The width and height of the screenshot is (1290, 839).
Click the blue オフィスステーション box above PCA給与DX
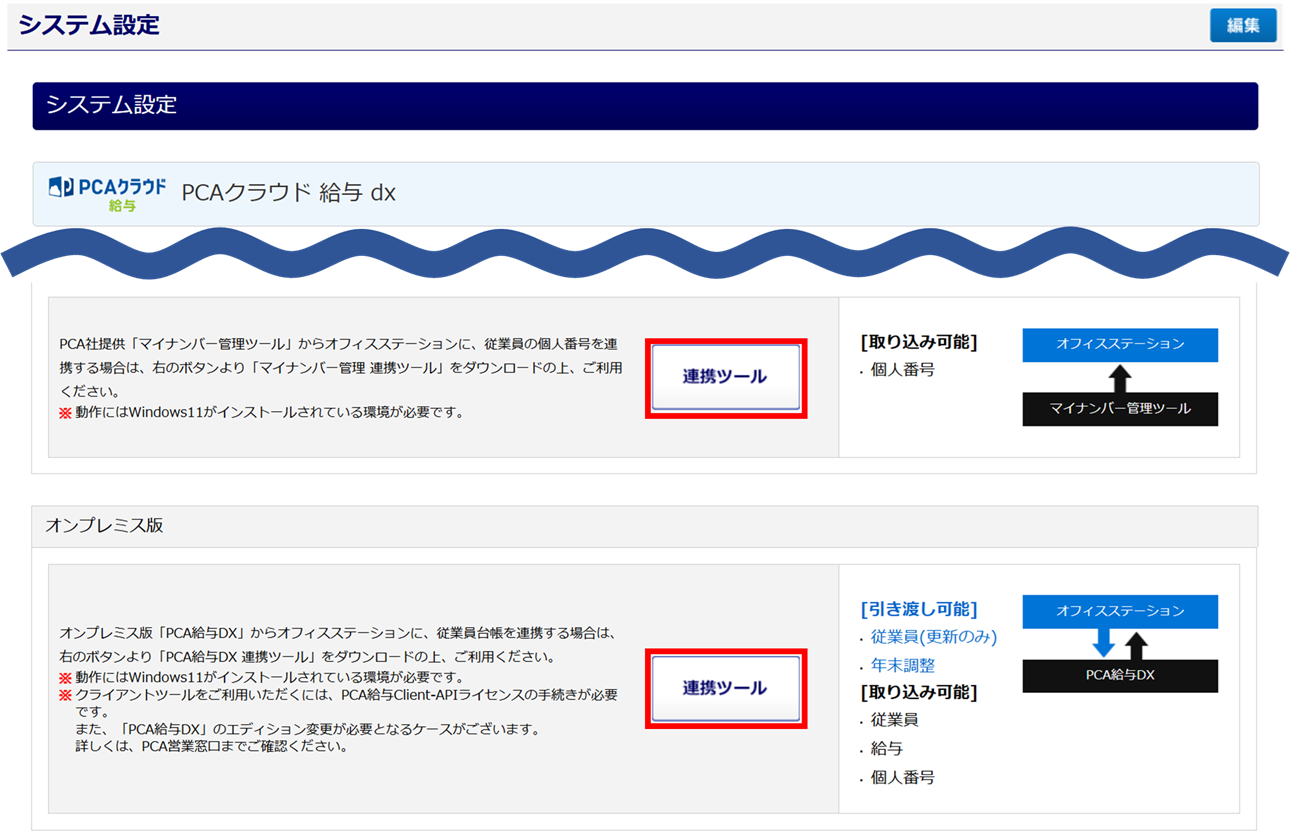point(1120,611)
